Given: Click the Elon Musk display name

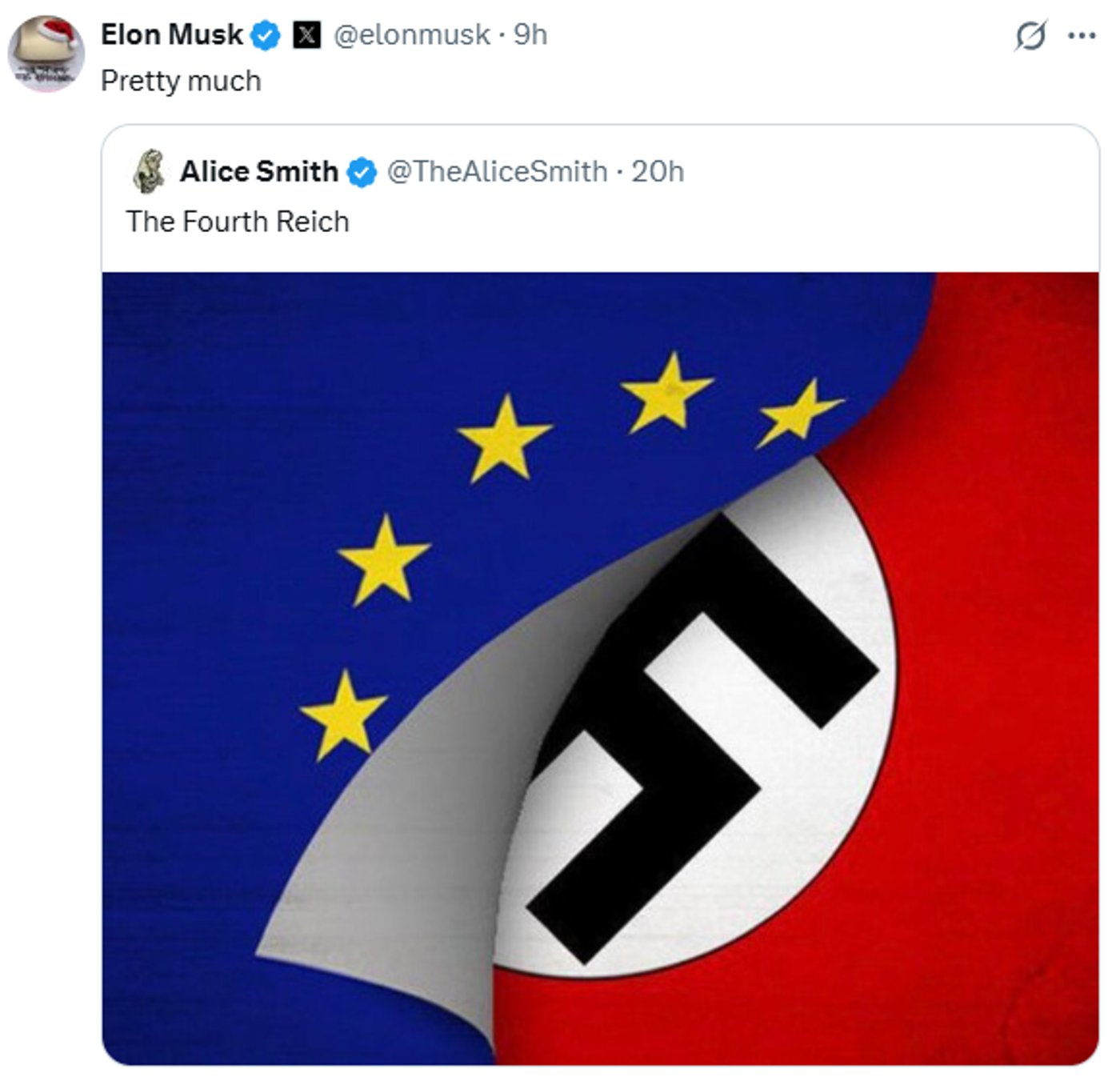Looking at the screenshot, I should click(x=171, y=34).
